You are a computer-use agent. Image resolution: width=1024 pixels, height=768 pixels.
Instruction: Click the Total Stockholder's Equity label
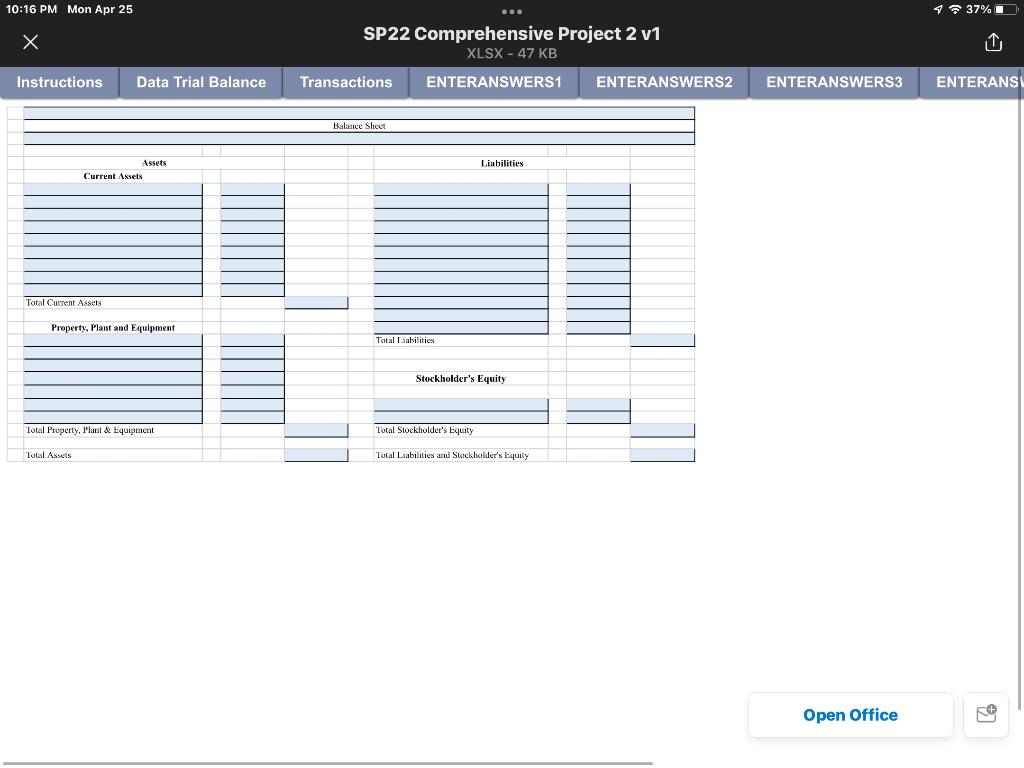pyautogui.click(x=424, y=430)
